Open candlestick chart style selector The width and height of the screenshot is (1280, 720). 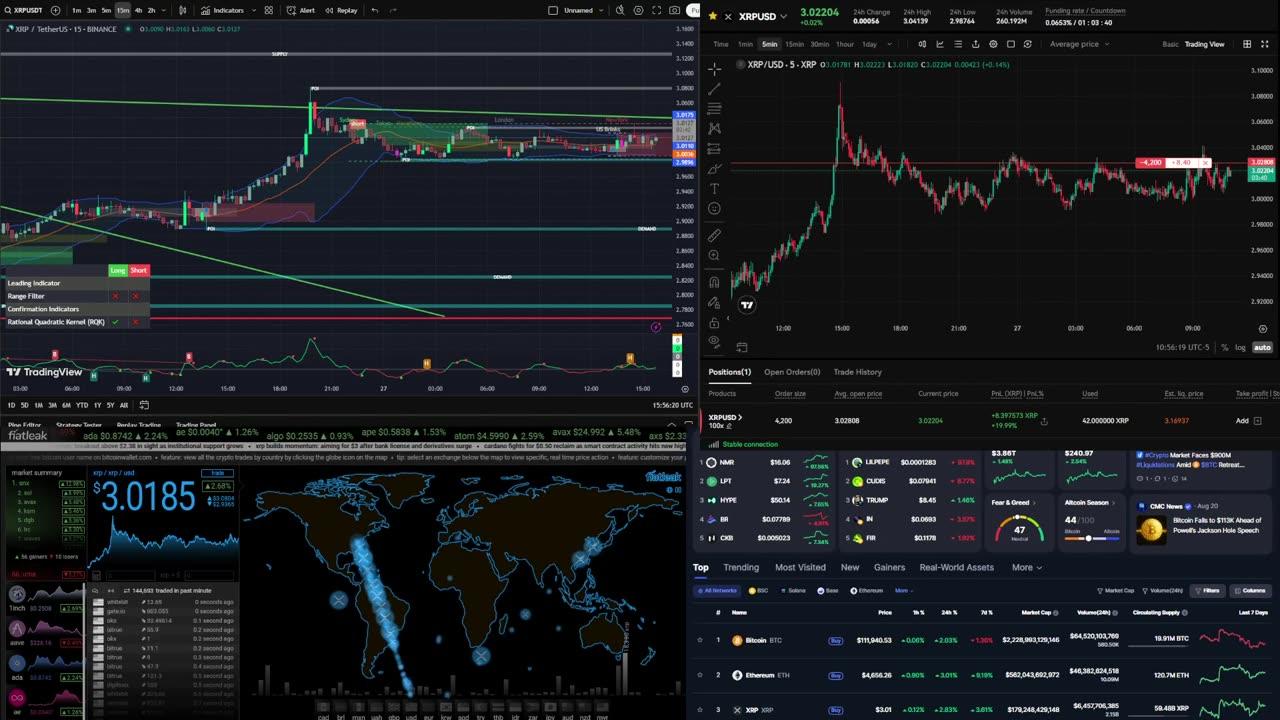click(x=183, y=10)
